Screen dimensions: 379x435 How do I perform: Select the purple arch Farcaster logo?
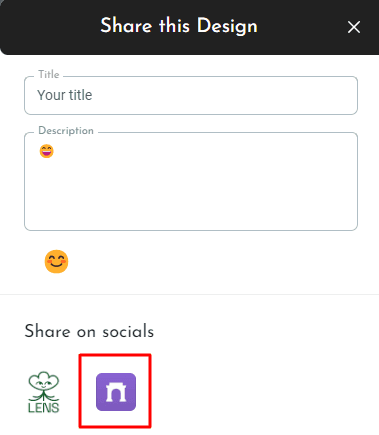(116, 392)
